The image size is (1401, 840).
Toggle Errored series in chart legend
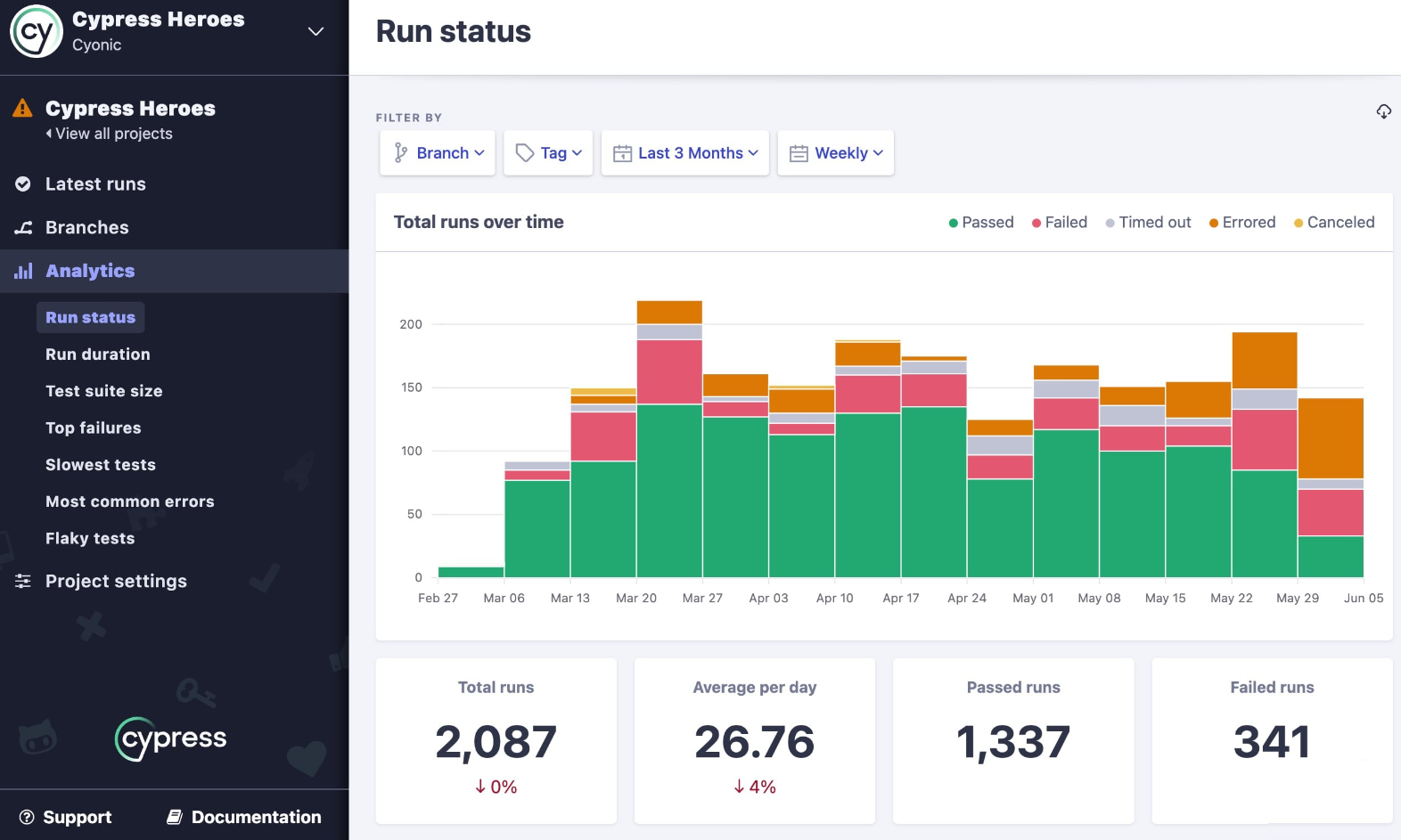[1242, 223]
